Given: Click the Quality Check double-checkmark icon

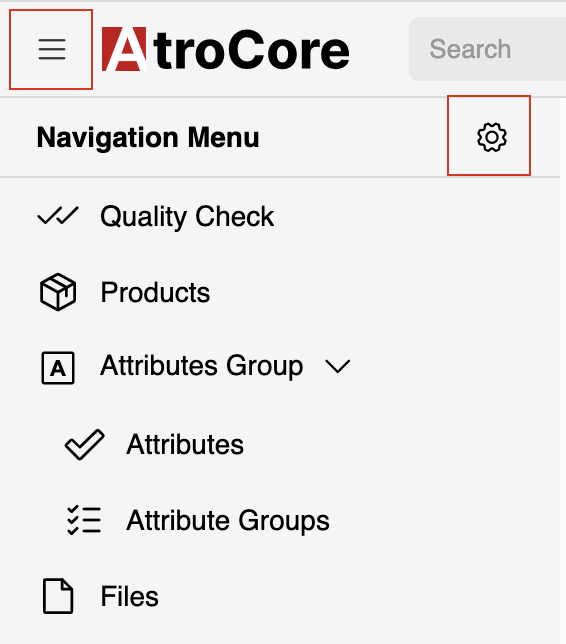Looking at the screenshot, I should tap(58, 216).
